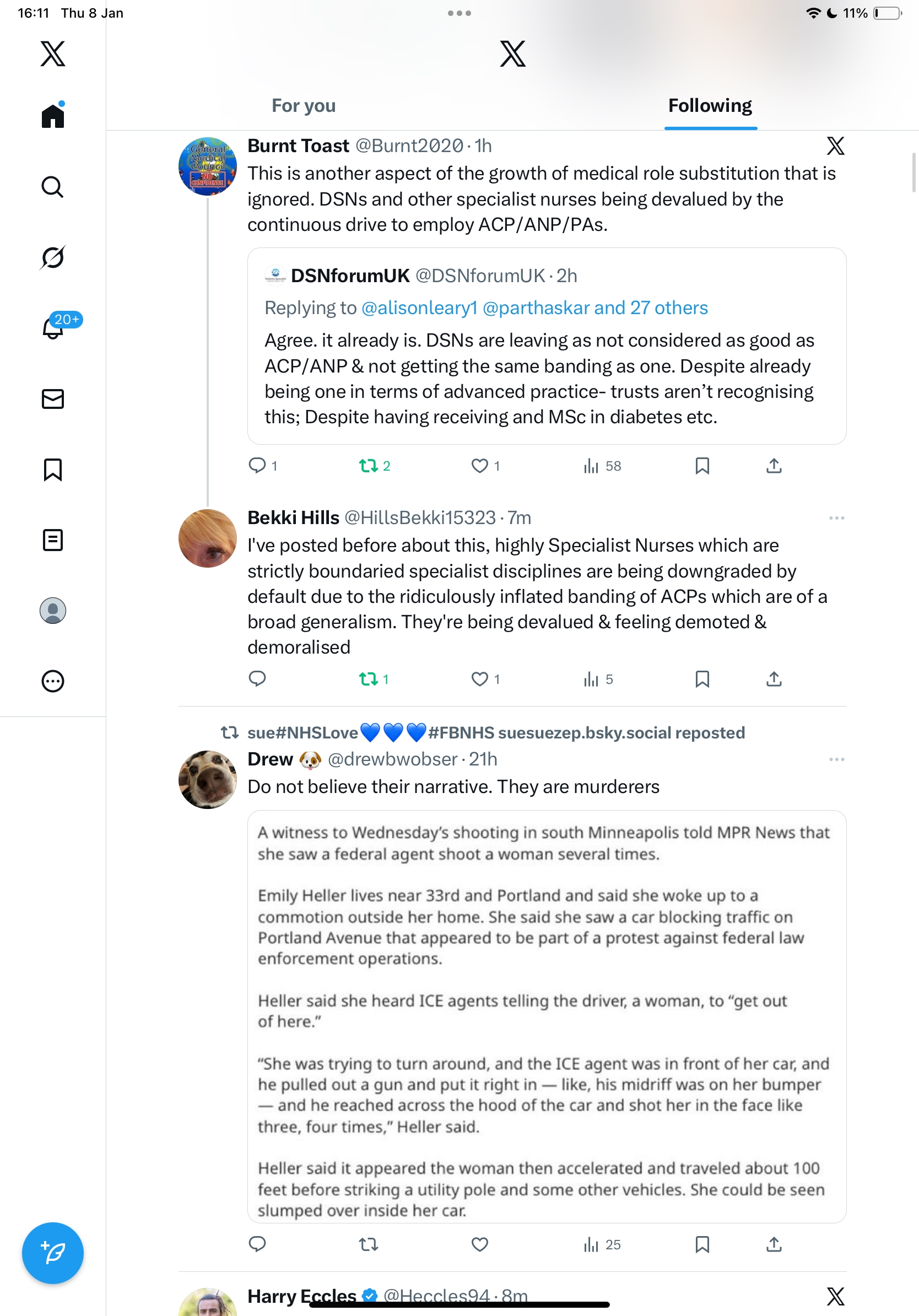
Task: Open more options on Drew's post
Action: click(x=836, y=759)
